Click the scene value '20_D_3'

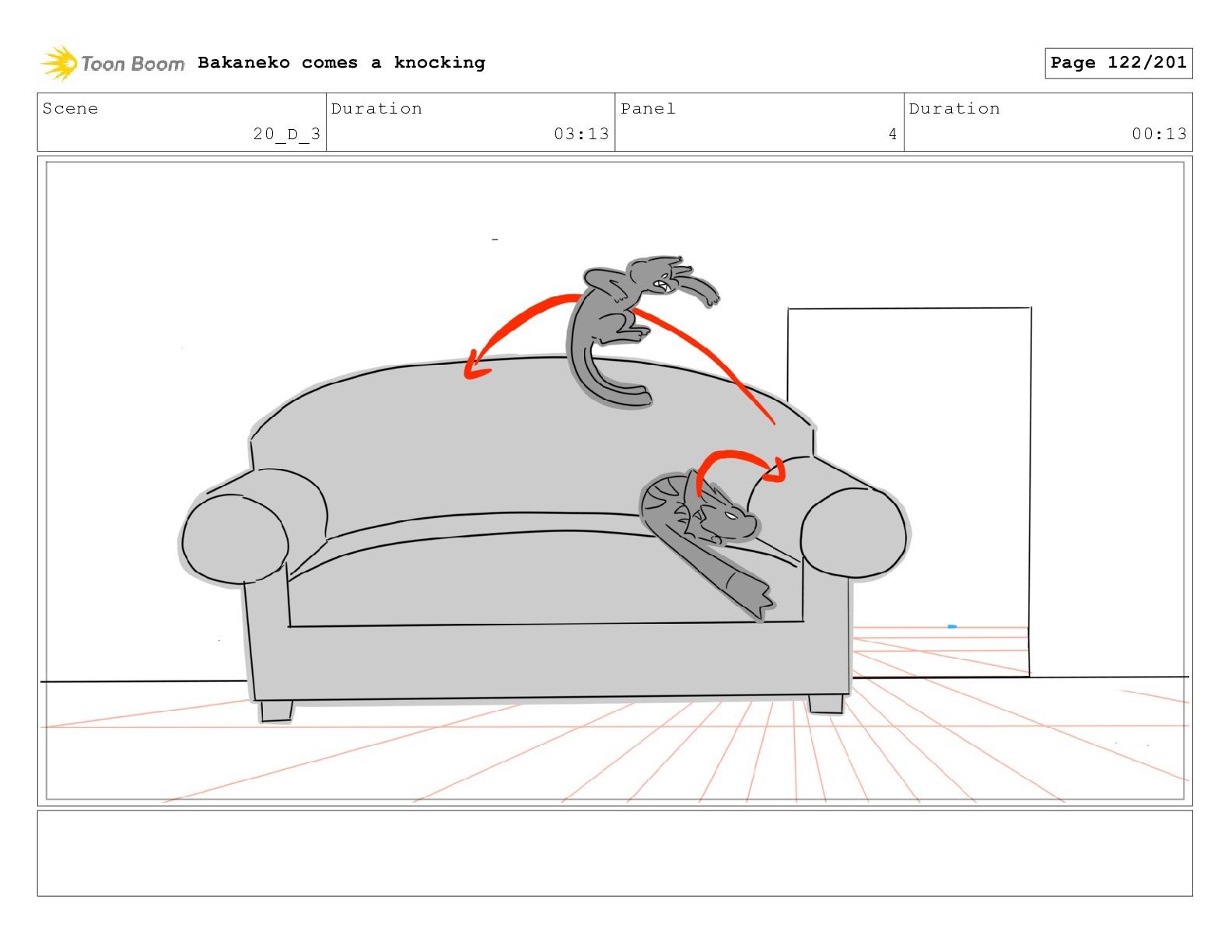coord(287,134)
